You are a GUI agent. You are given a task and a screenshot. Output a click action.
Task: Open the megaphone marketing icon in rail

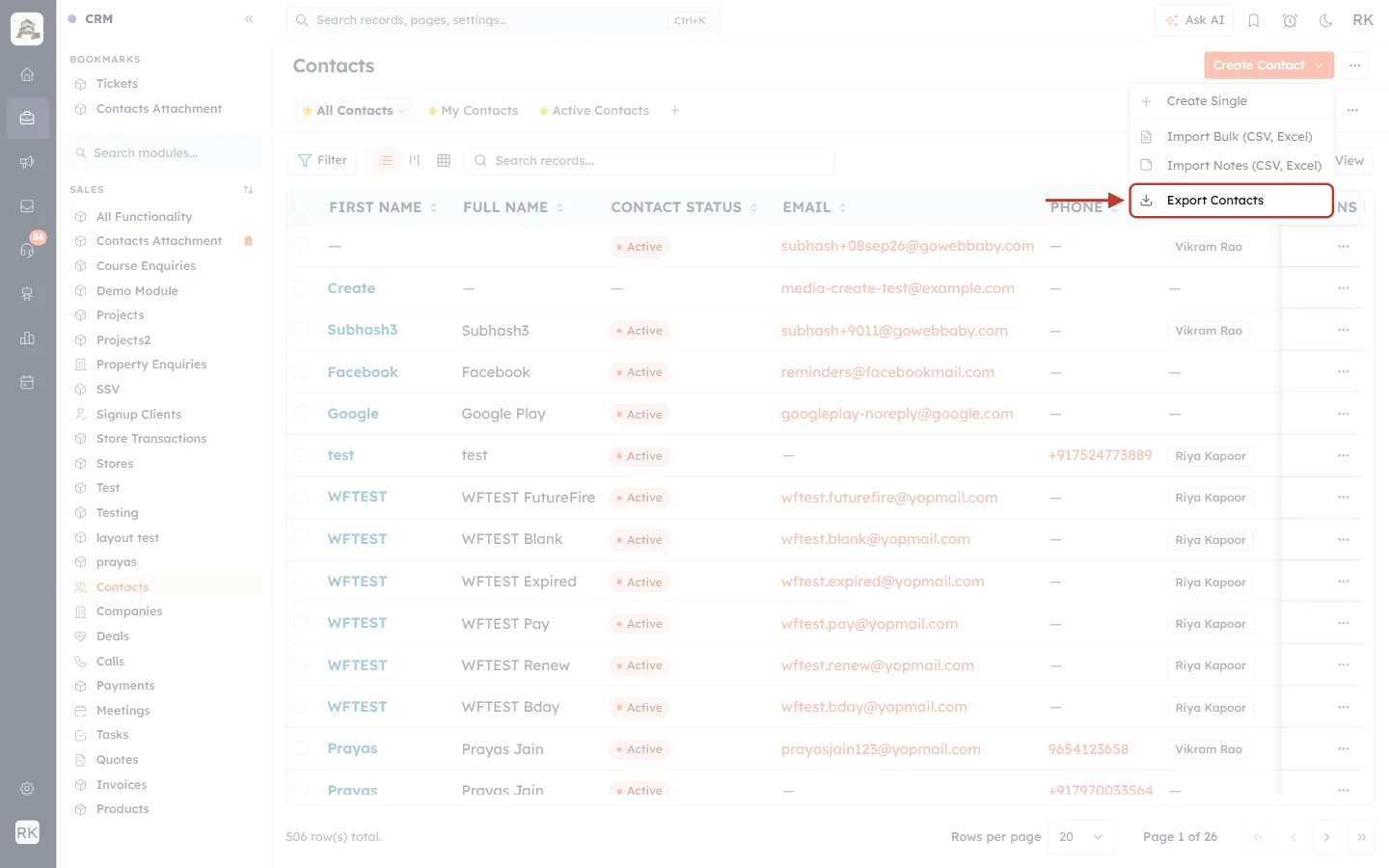[27, 162]
